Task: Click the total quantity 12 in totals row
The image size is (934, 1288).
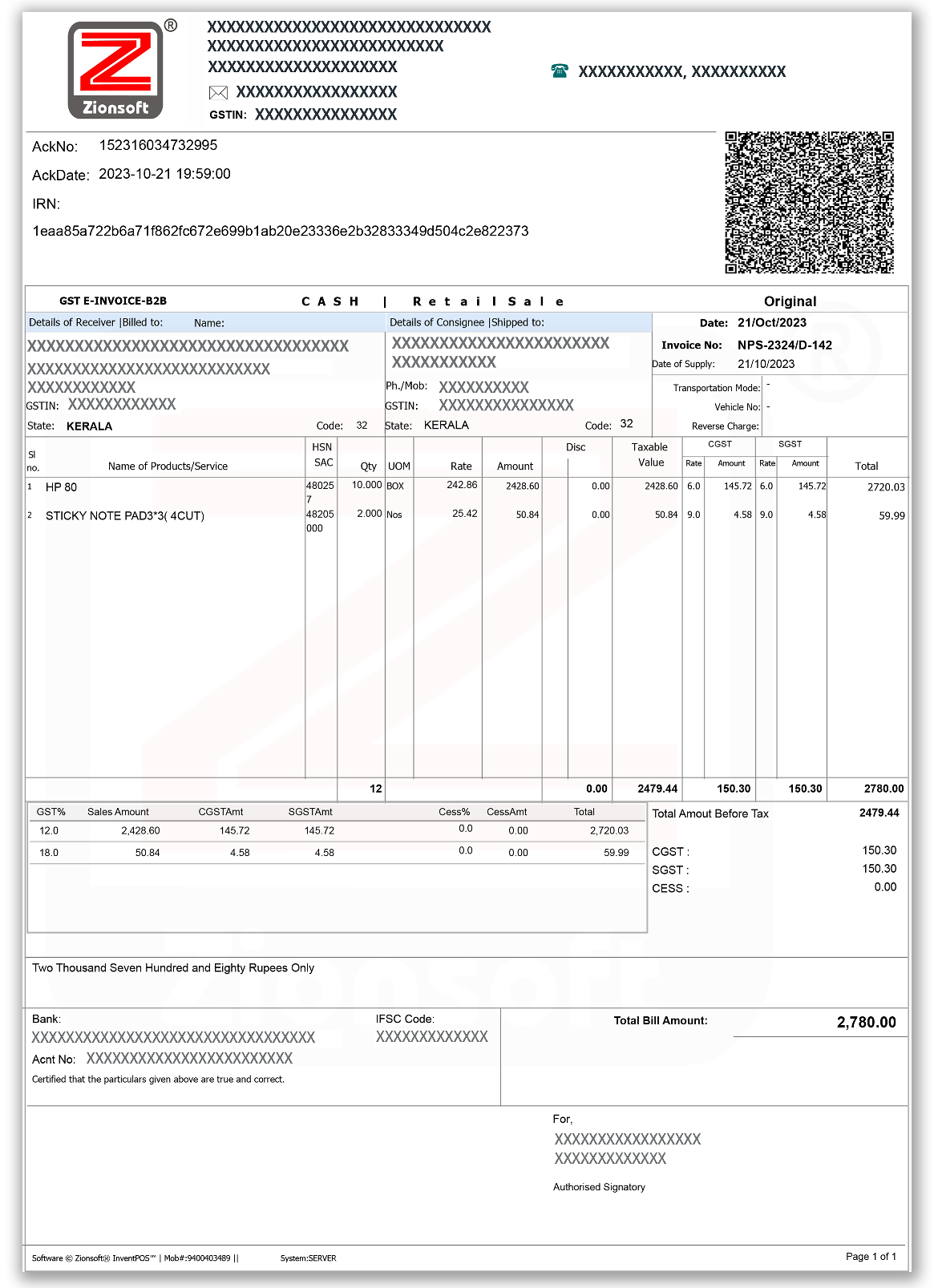Action: point(376,789)
